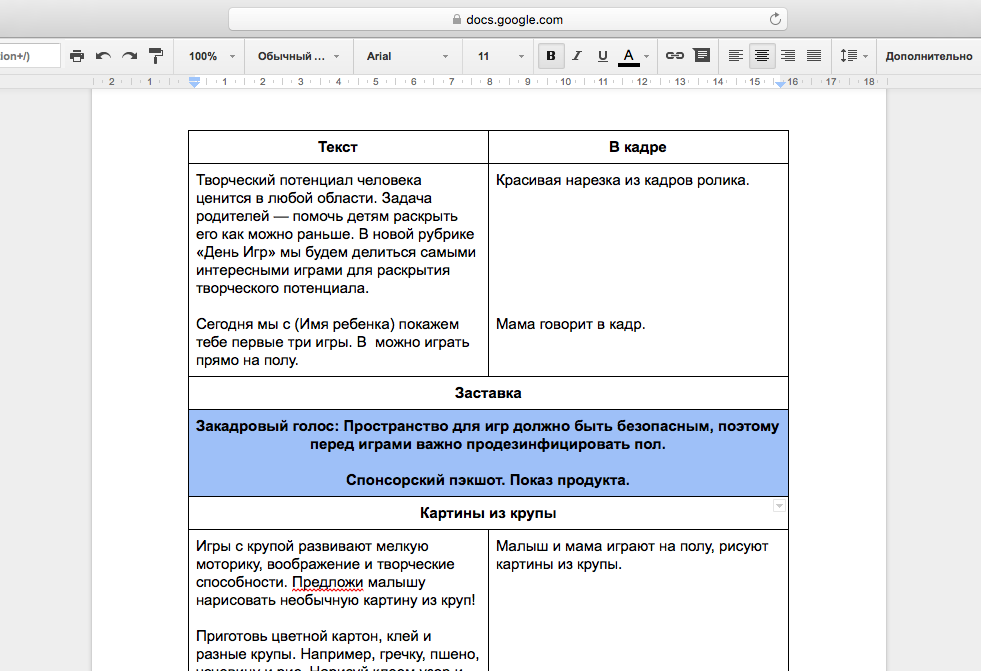Image resolution: width=981 pixels, height=671 pixels.
Task: Toggle italic formatting
Action: tap(576, 56)
